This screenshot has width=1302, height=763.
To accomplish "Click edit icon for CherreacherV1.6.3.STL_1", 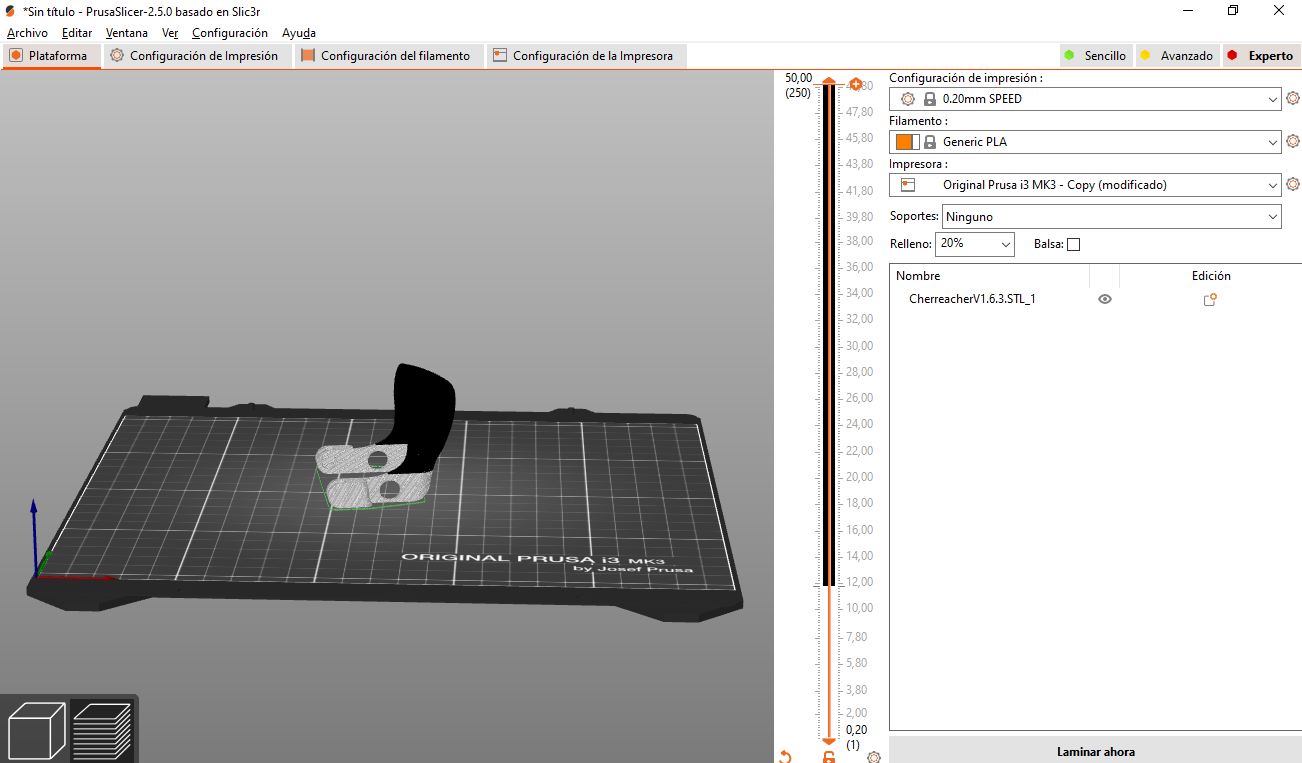I will [1210, 299].
